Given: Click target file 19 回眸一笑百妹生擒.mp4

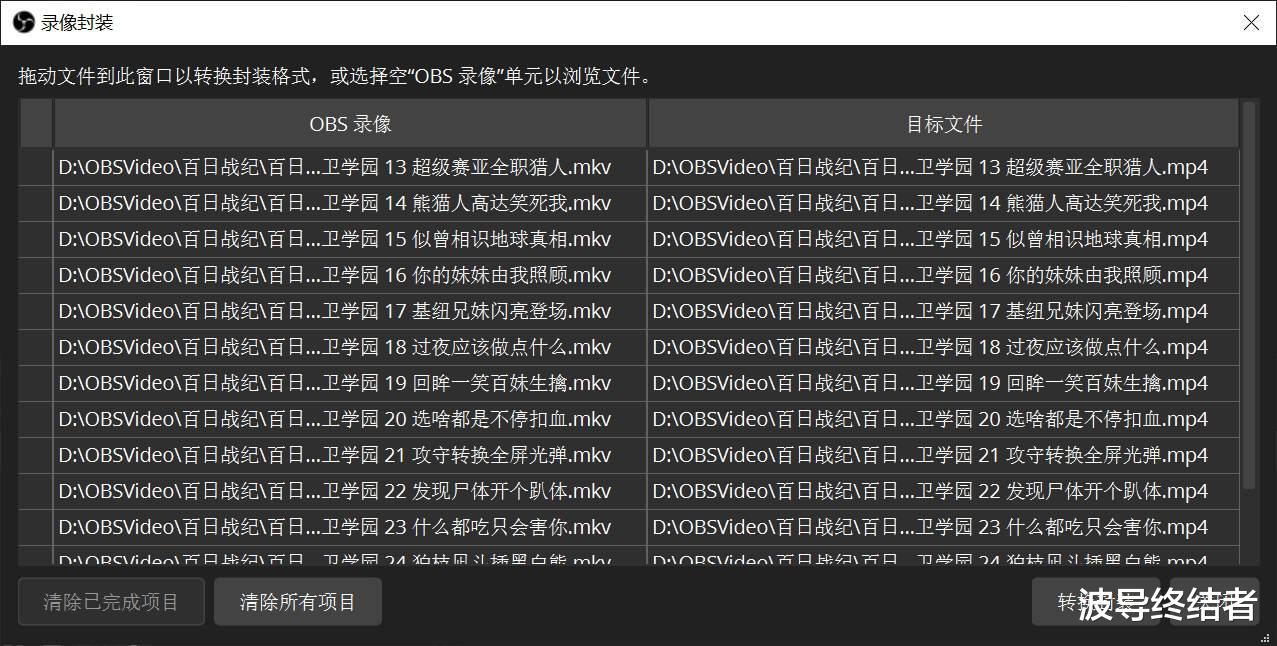Looking at the screenshot, I should pos(944,383).
